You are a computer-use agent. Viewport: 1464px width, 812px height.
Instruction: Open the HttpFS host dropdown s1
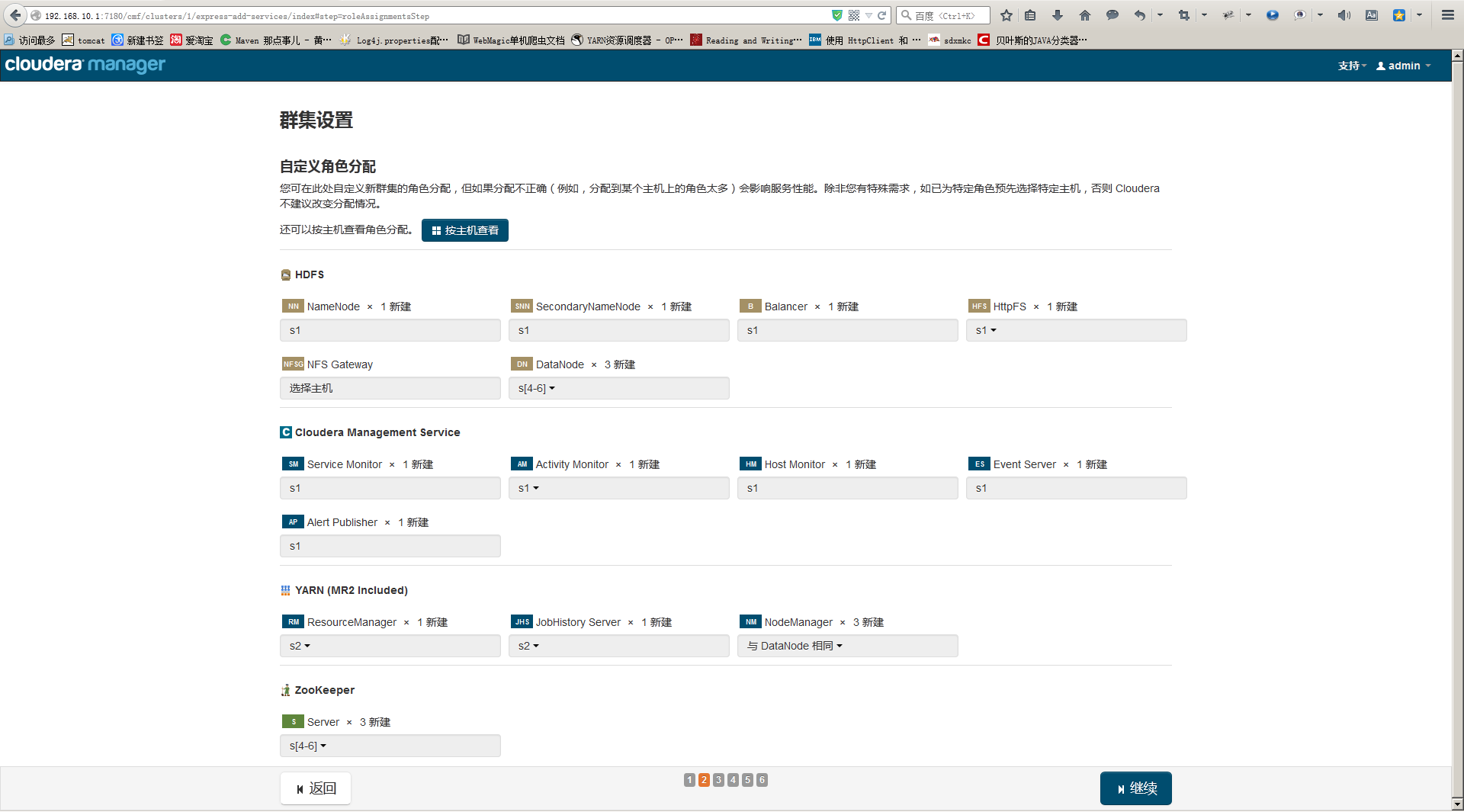click(x=1076, y=330)
